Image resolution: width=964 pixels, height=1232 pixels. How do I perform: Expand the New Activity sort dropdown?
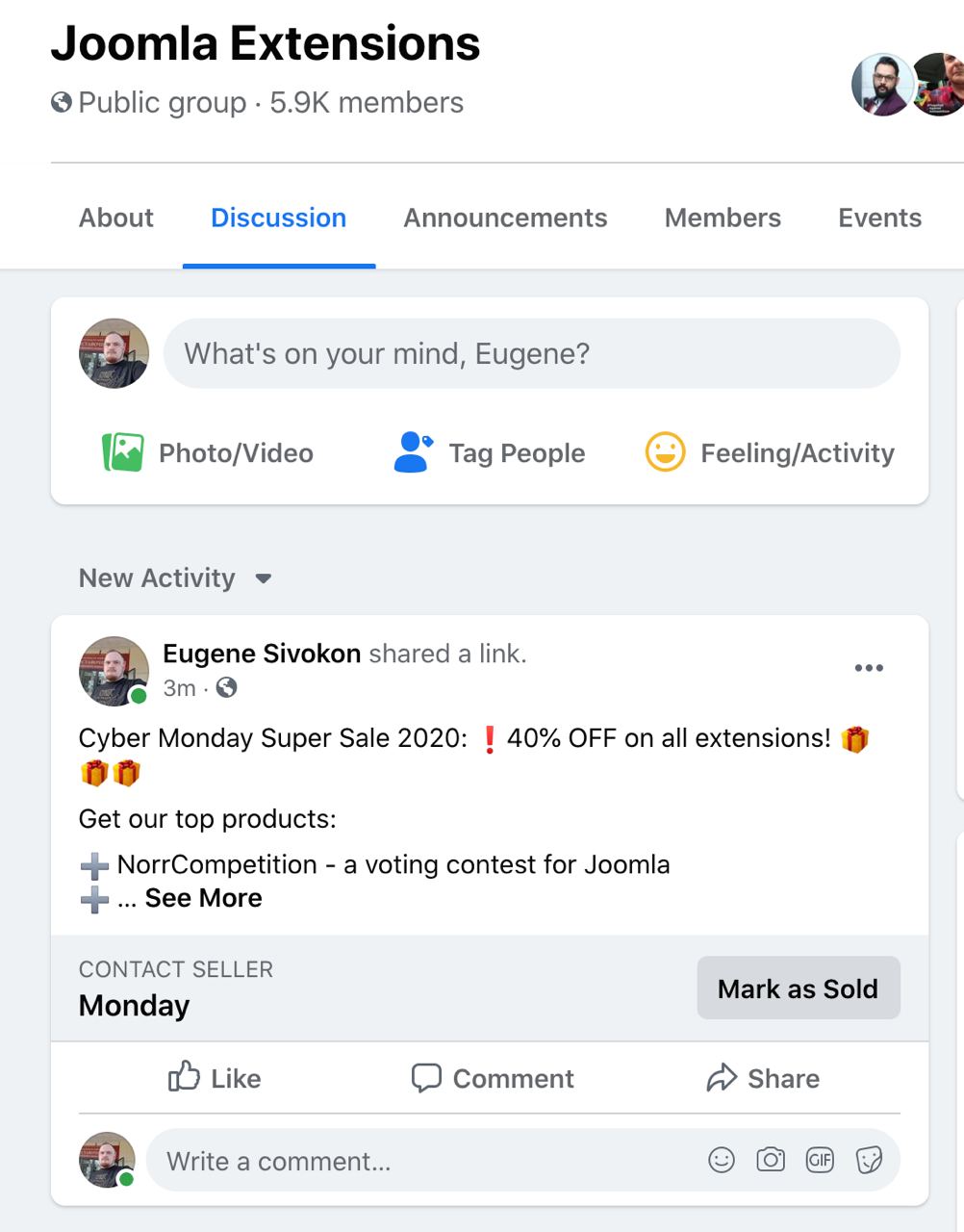coord(263,578)
